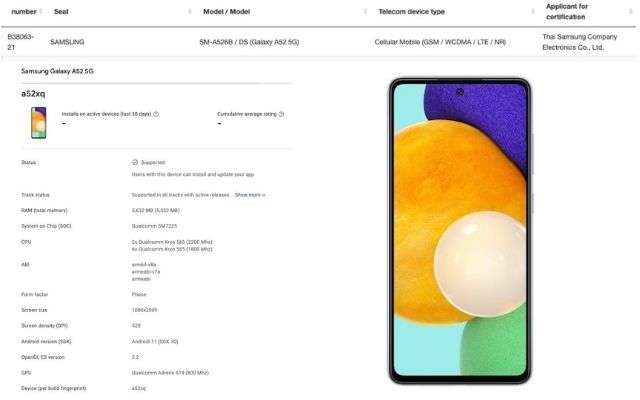
Task: Click the Cellular Mobile device type cell
Action: (x=440, y=42)
